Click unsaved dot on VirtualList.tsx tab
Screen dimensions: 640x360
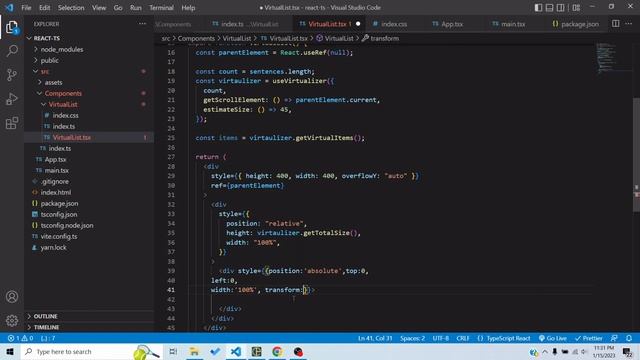(358, 24)
